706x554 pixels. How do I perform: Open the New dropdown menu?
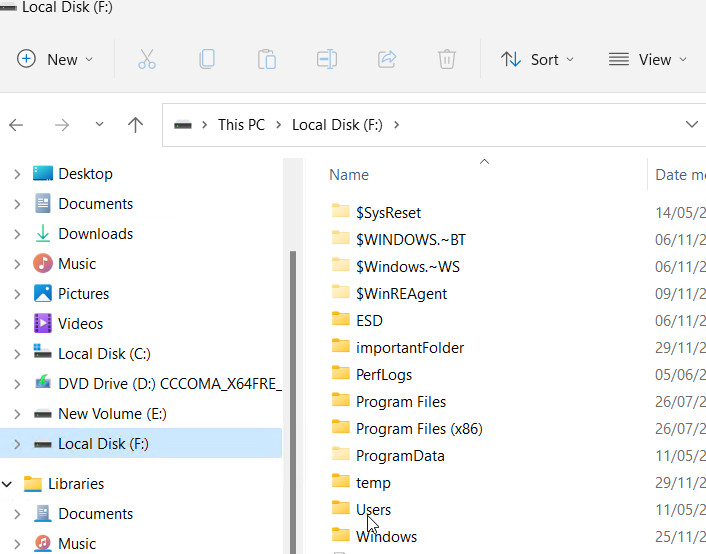click(55, 59)
